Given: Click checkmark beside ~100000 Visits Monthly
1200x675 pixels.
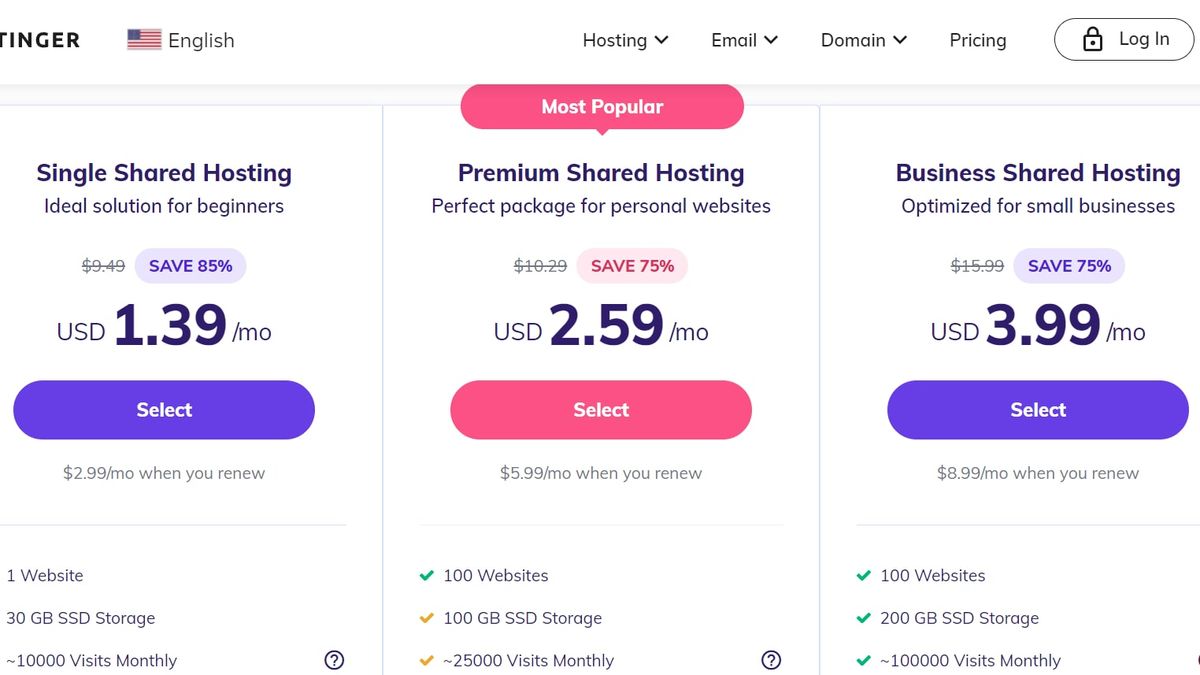Looking at the screenshot, I should [862, 660].
